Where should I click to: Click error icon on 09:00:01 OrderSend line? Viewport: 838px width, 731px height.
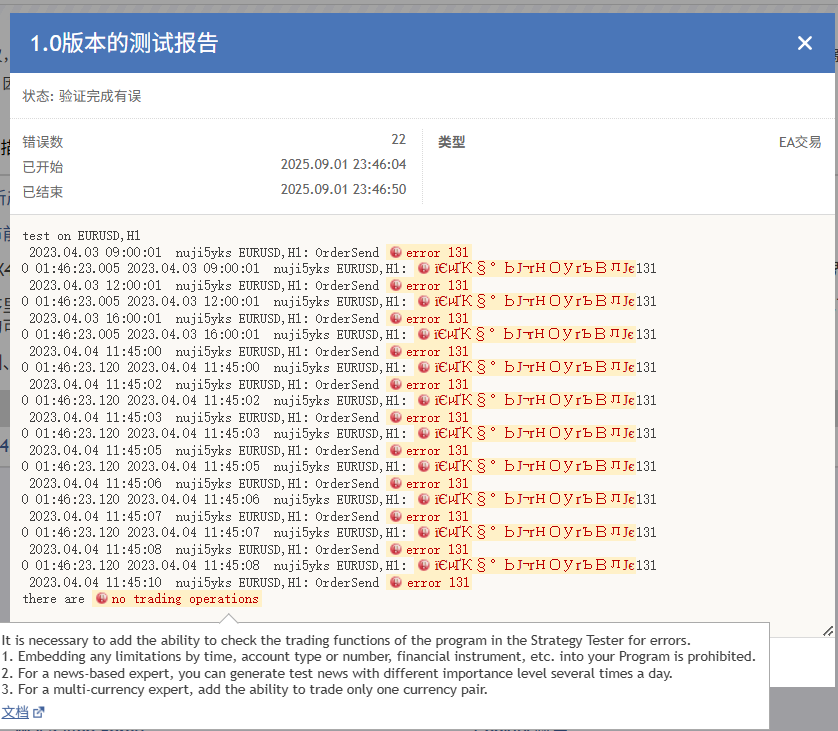(x=395, y=252)
